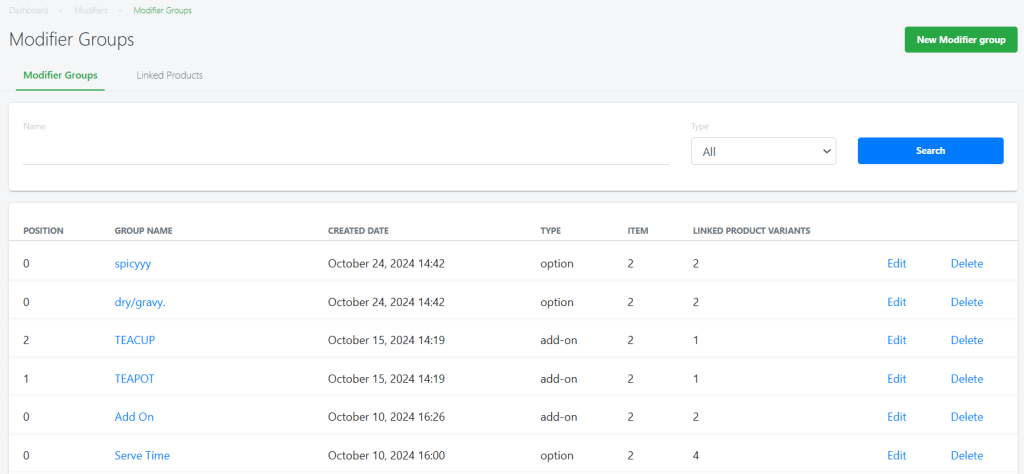Open the spicyyy modifier group
1024x474 pixels.
pyautogui.click(x=132, y=264)
